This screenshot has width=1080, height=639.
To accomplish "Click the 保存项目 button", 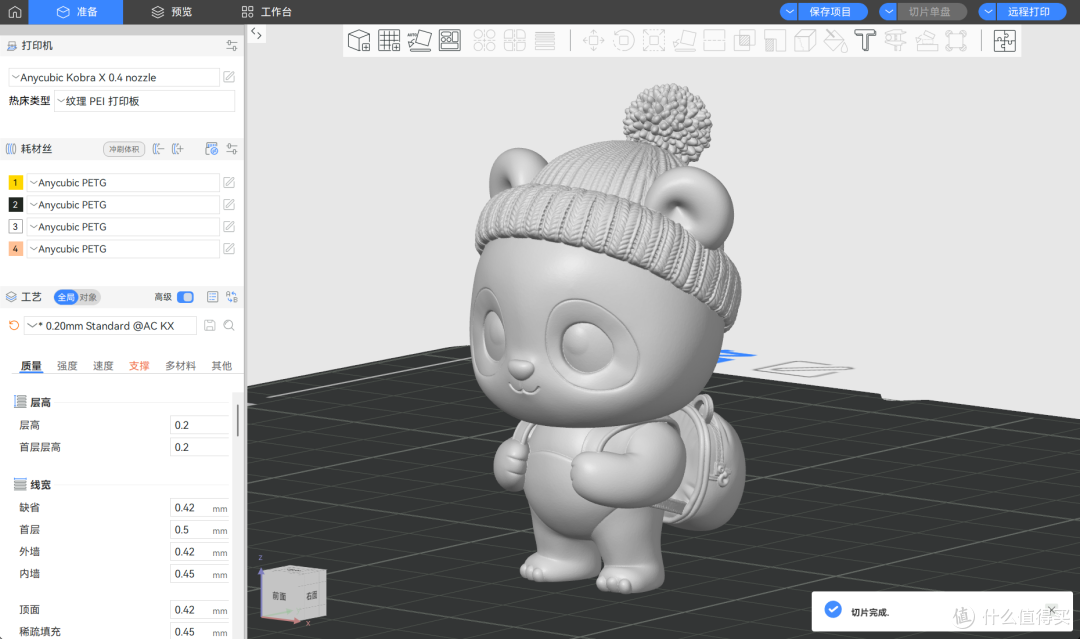I will pyautogui.click(x=832, y=12).
